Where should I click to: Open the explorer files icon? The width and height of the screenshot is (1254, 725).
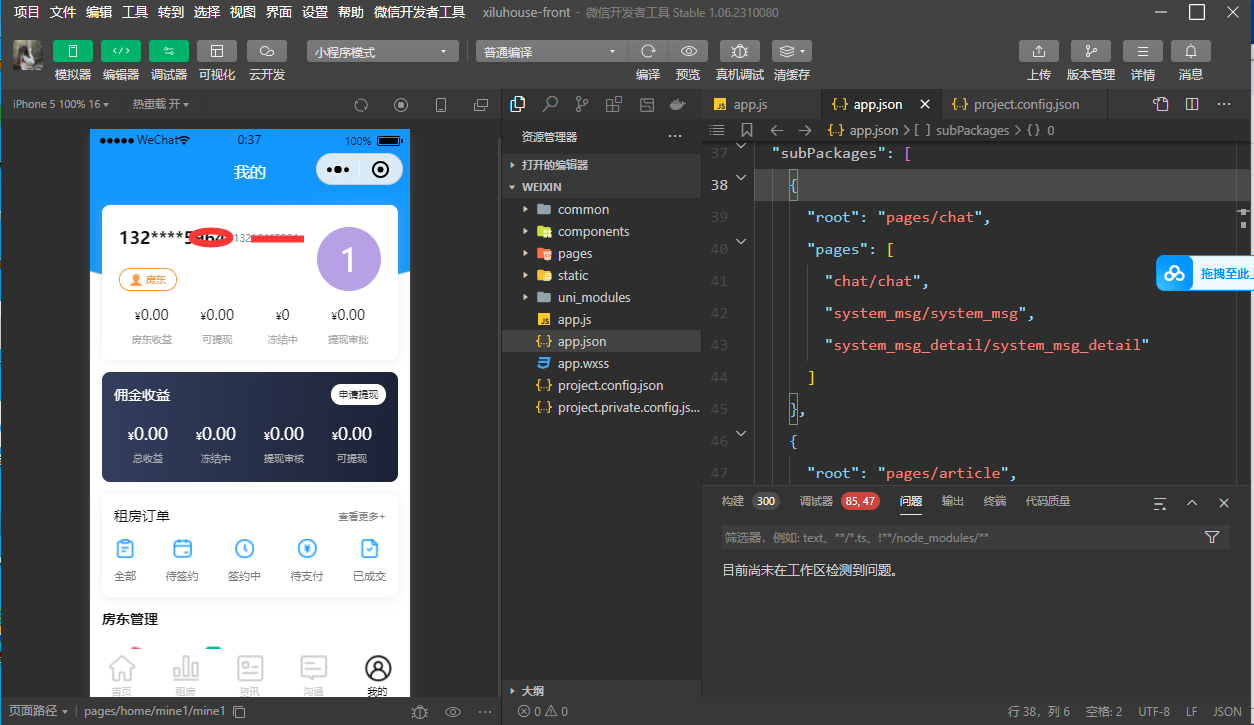click(518, 104)
